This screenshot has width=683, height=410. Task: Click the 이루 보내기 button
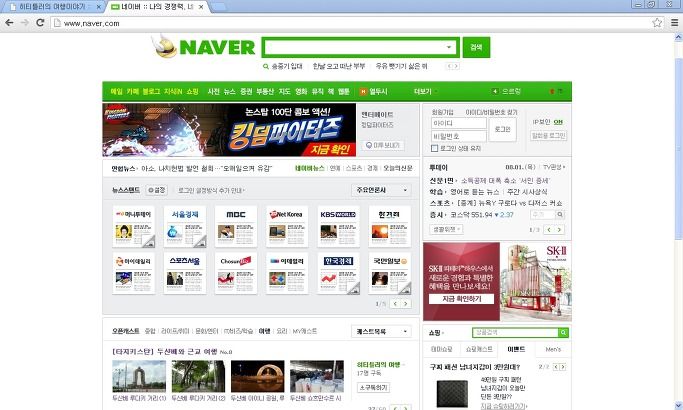(x=382, y=145)
